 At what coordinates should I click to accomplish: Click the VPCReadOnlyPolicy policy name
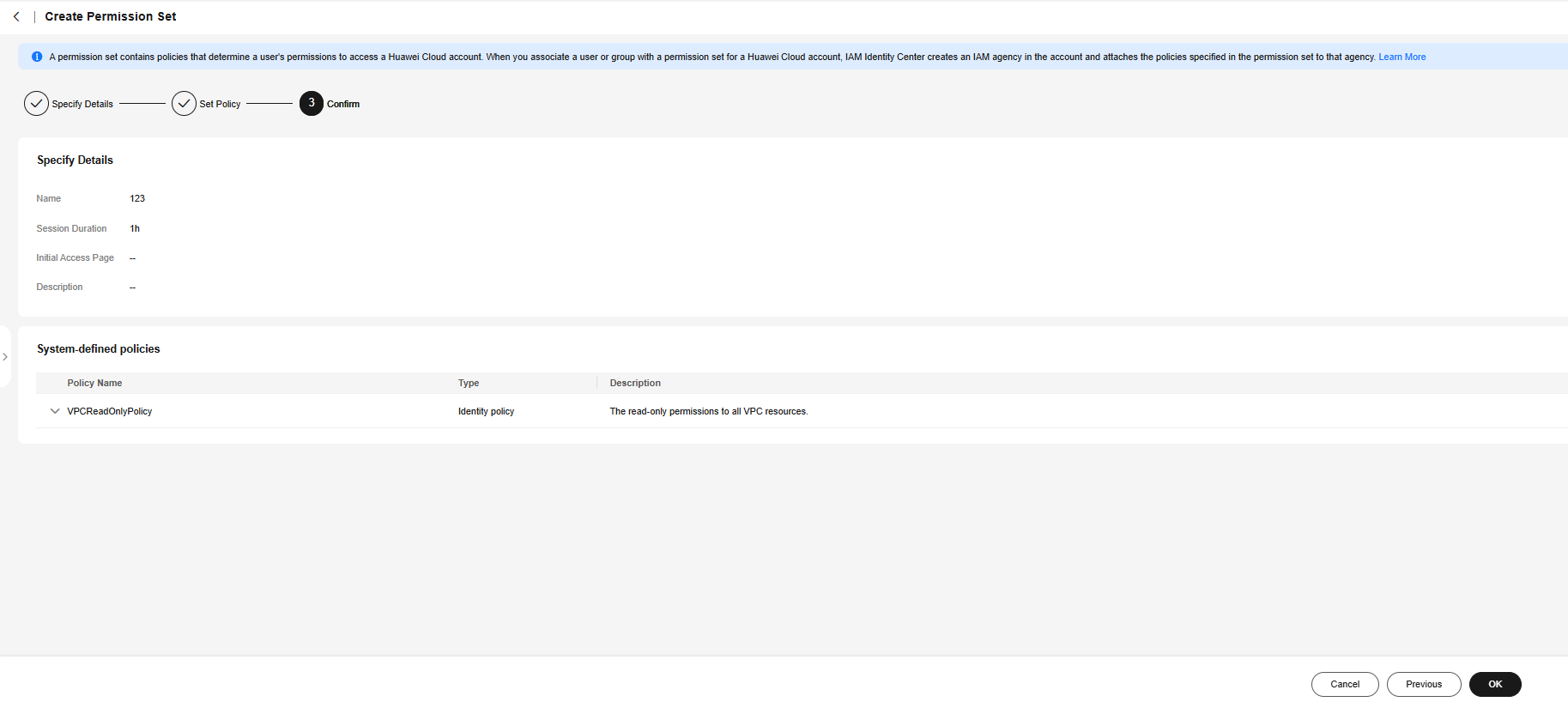pyautogui.click(x=110, y=411)
